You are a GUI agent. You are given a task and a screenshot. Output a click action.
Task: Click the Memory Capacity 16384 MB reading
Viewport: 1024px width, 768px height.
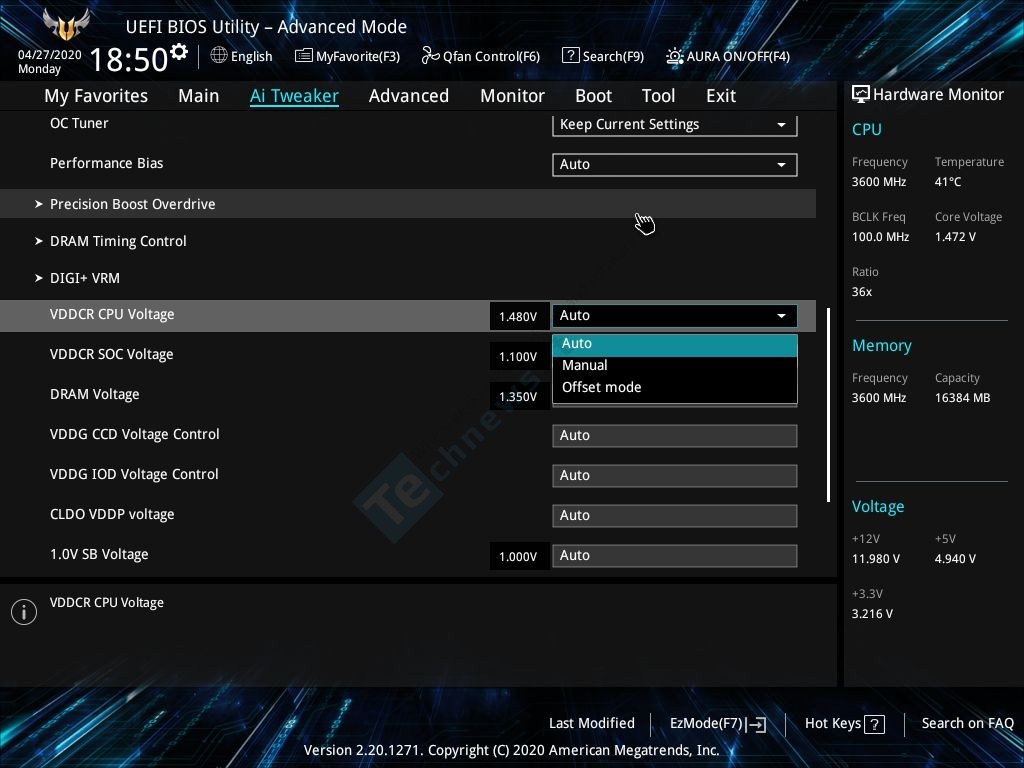click(963, 398)
